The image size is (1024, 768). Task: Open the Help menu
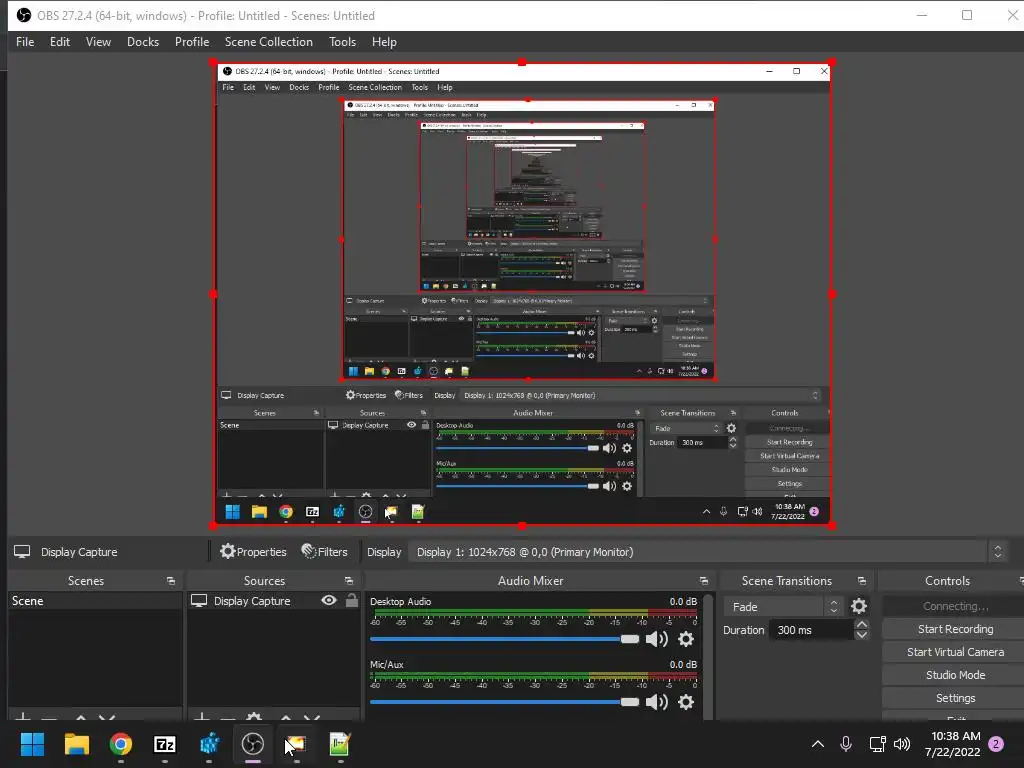(x=384, y=42)
